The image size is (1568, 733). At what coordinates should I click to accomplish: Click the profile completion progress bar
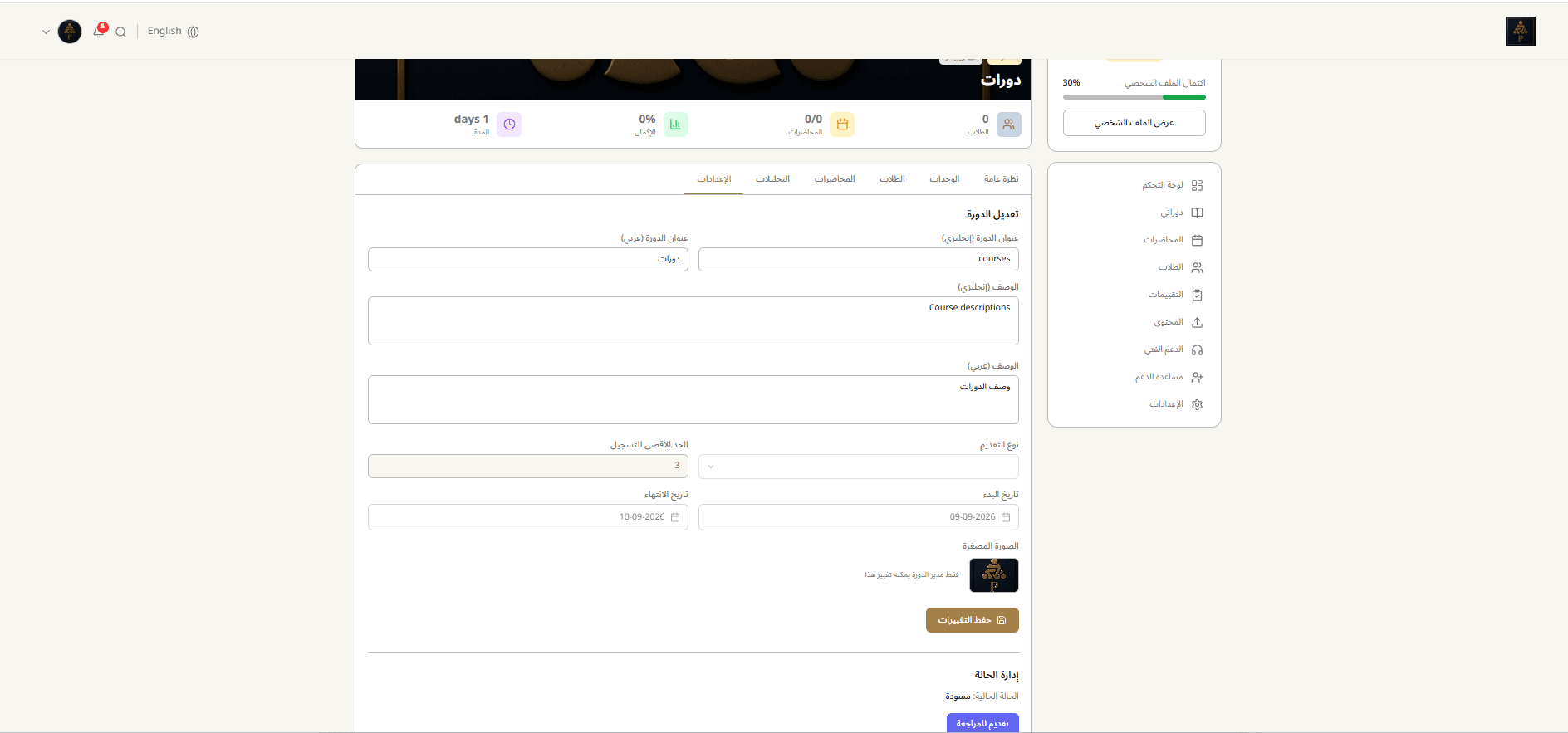tap(1134, 97)
